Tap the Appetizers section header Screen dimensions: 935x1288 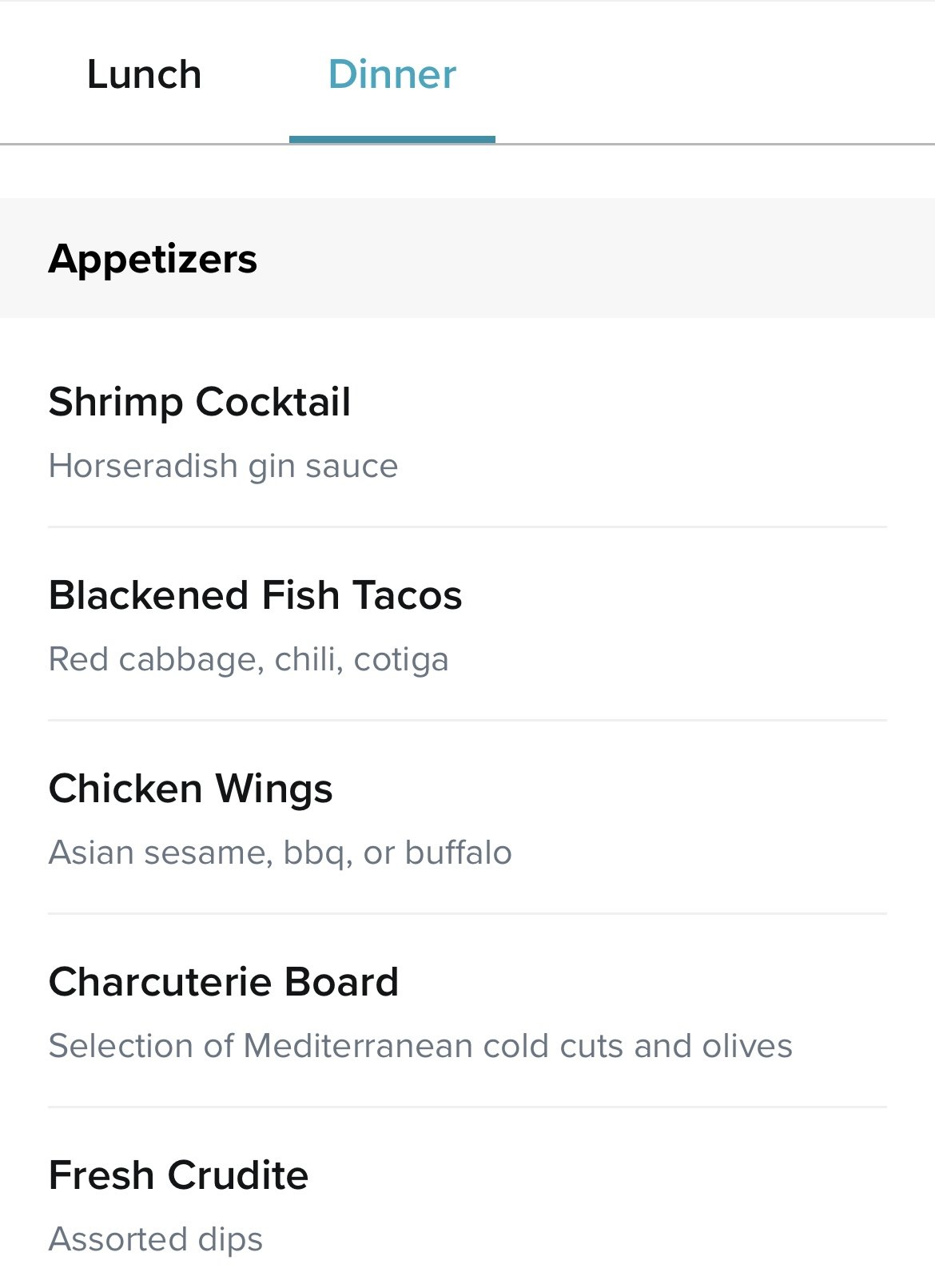point(467,258)
